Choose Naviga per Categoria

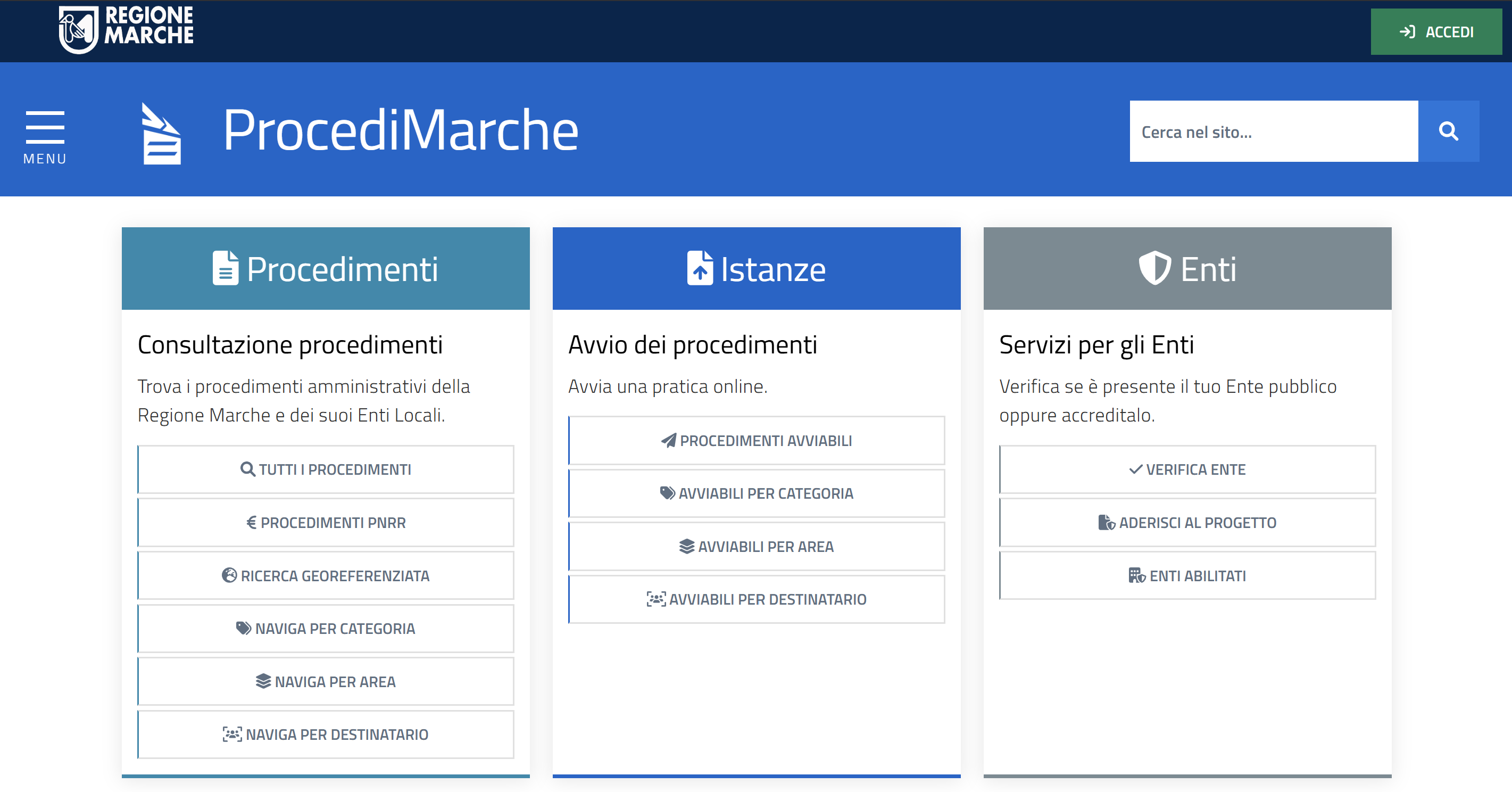326,628
